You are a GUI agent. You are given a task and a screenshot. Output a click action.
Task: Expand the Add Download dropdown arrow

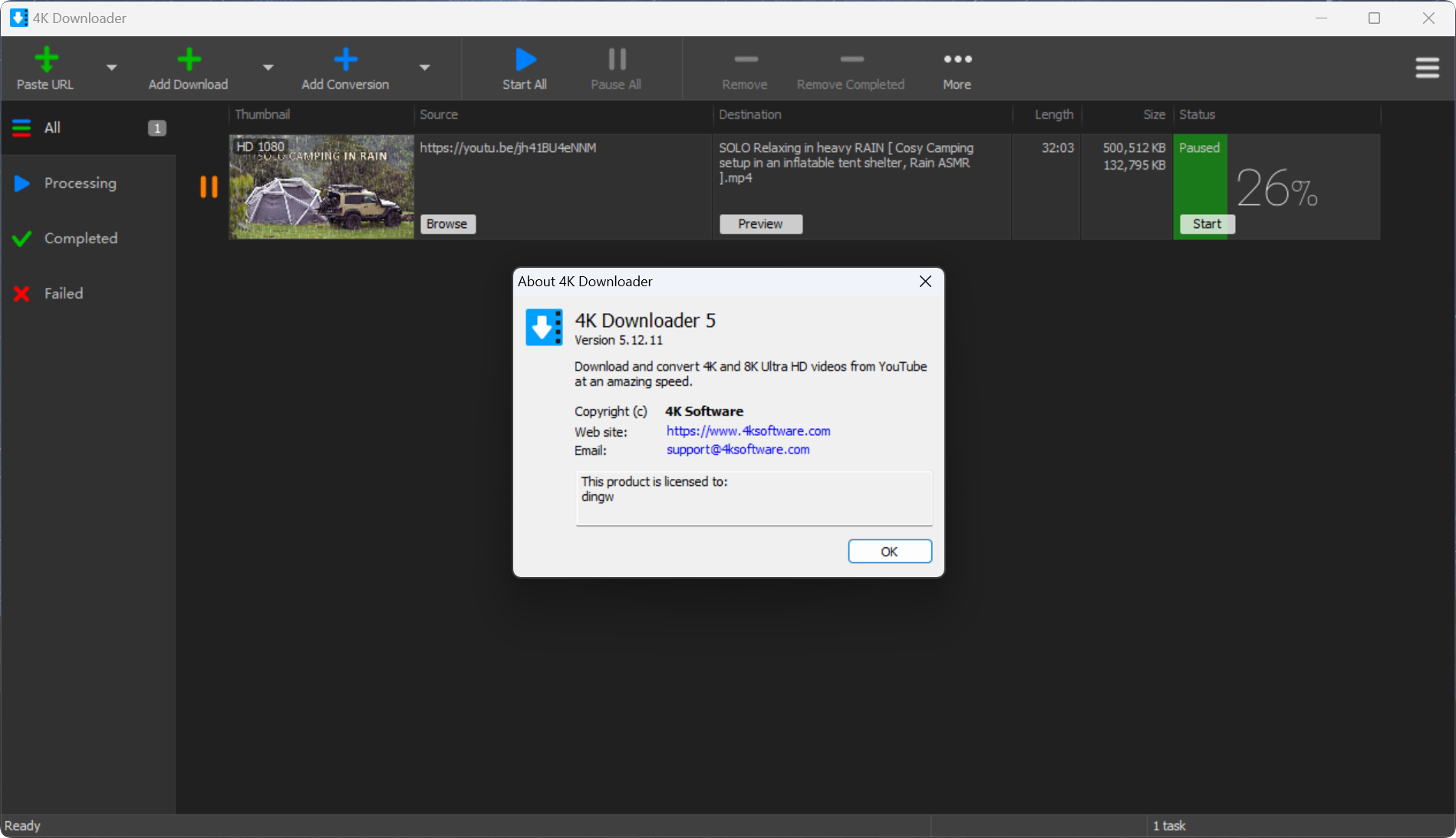click(x=268, y=68)
